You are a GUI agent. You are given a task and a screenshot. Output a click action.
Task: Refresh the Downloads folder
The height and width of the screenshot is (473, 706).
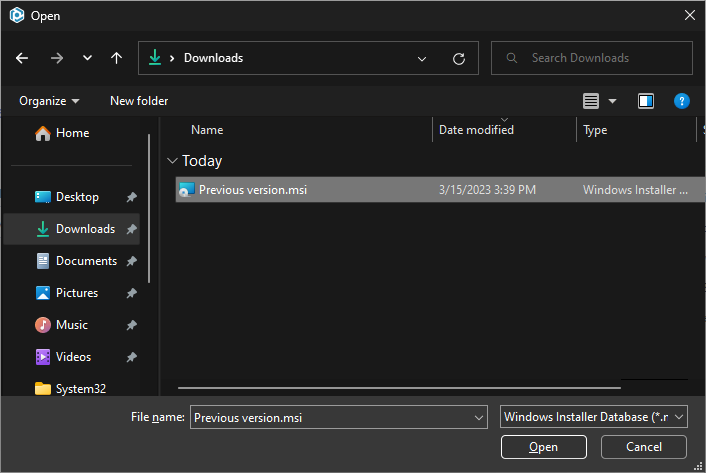459,59
